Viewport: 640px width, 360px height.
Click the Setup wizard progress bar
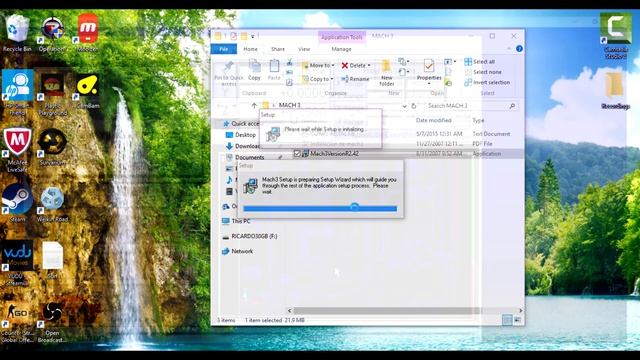(x=320, y=208)
